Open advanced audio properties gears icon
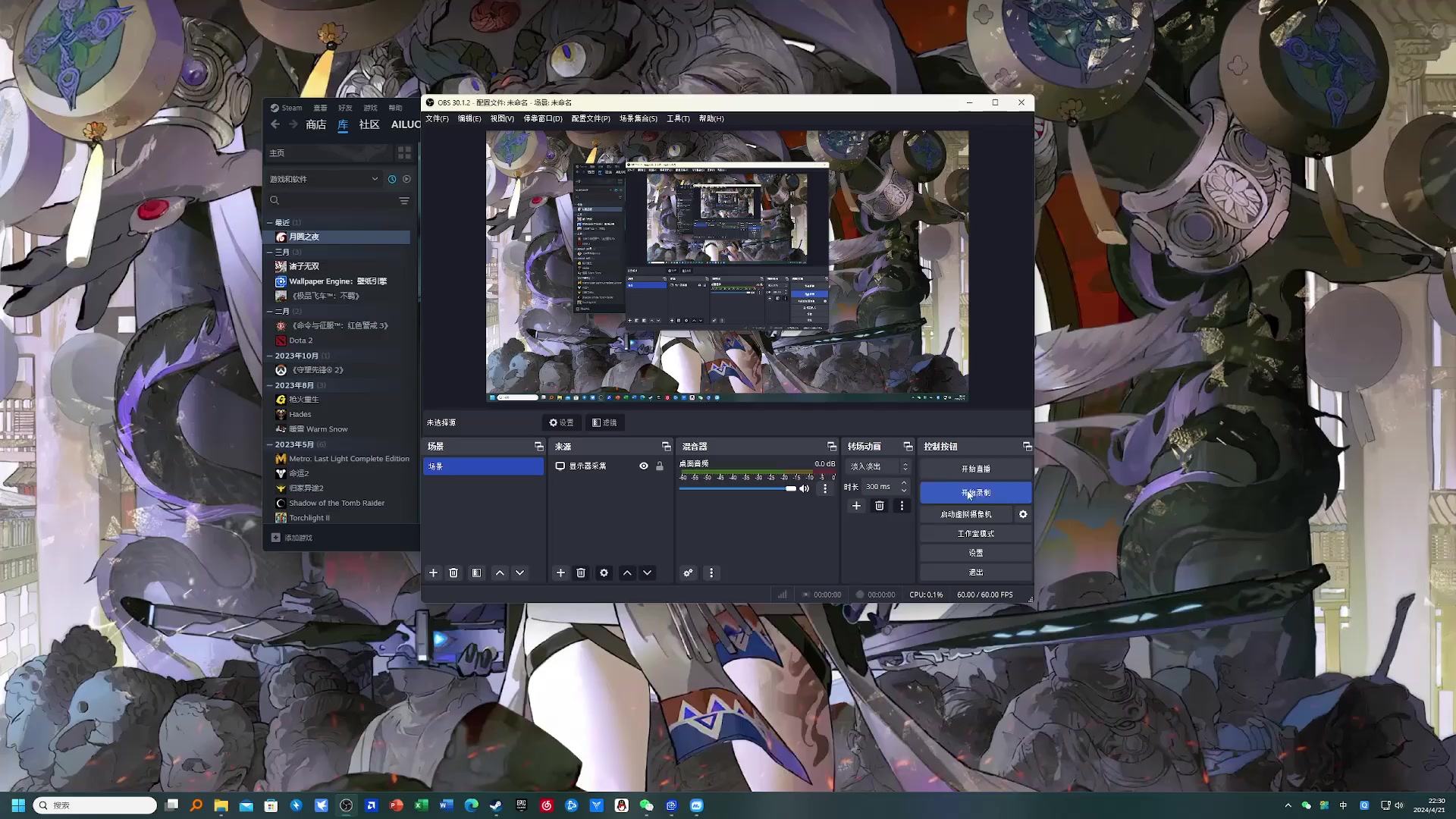The image size is (1456, 819). click(688, 573)
